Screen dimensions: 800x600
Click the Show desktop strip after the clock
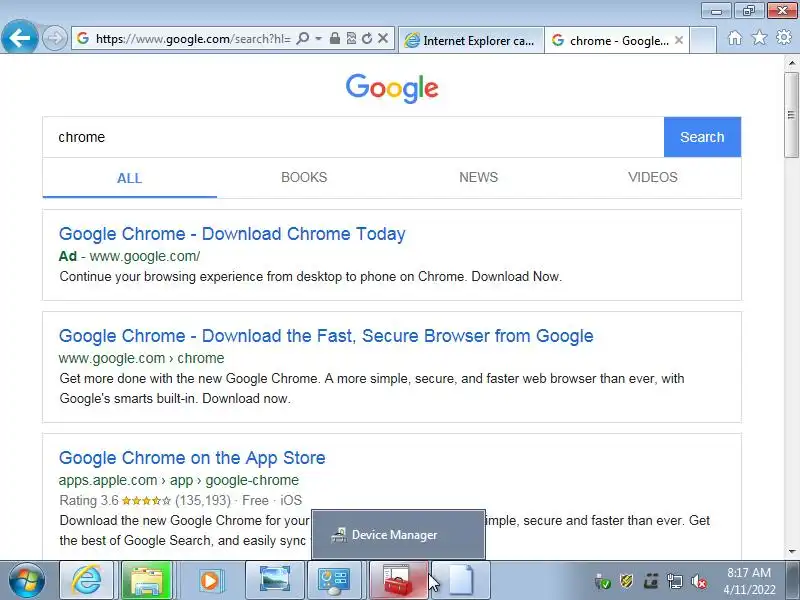click(x=794, y=581)
